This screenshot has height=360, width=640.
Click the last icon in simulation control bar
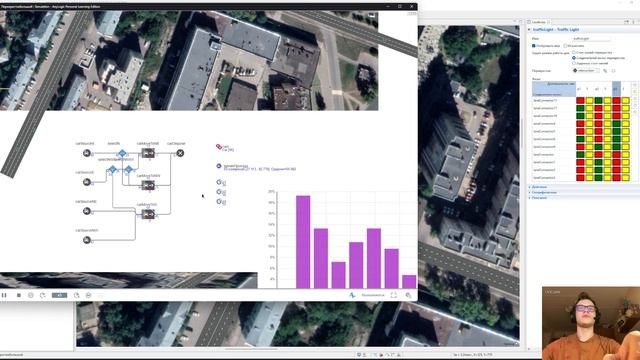[x=89, y=295]
